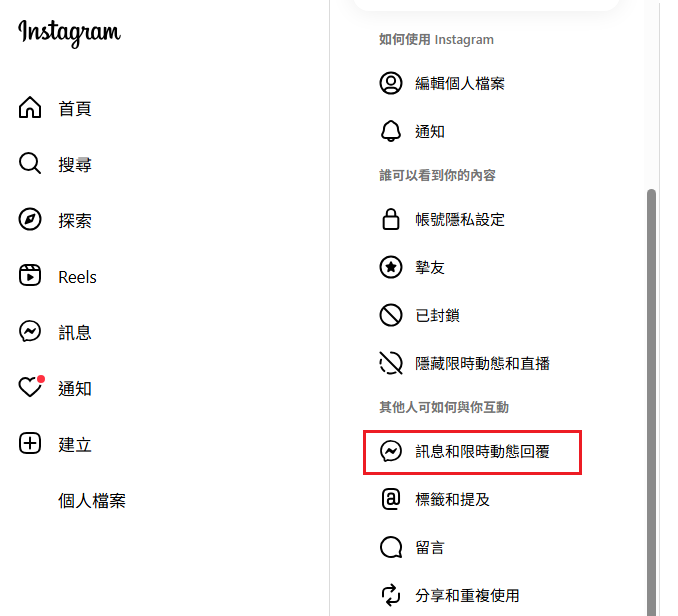Select 隱藏限時動態和直播 option
The height and width of the screenshot is (616, 678).
pos(482,363)
